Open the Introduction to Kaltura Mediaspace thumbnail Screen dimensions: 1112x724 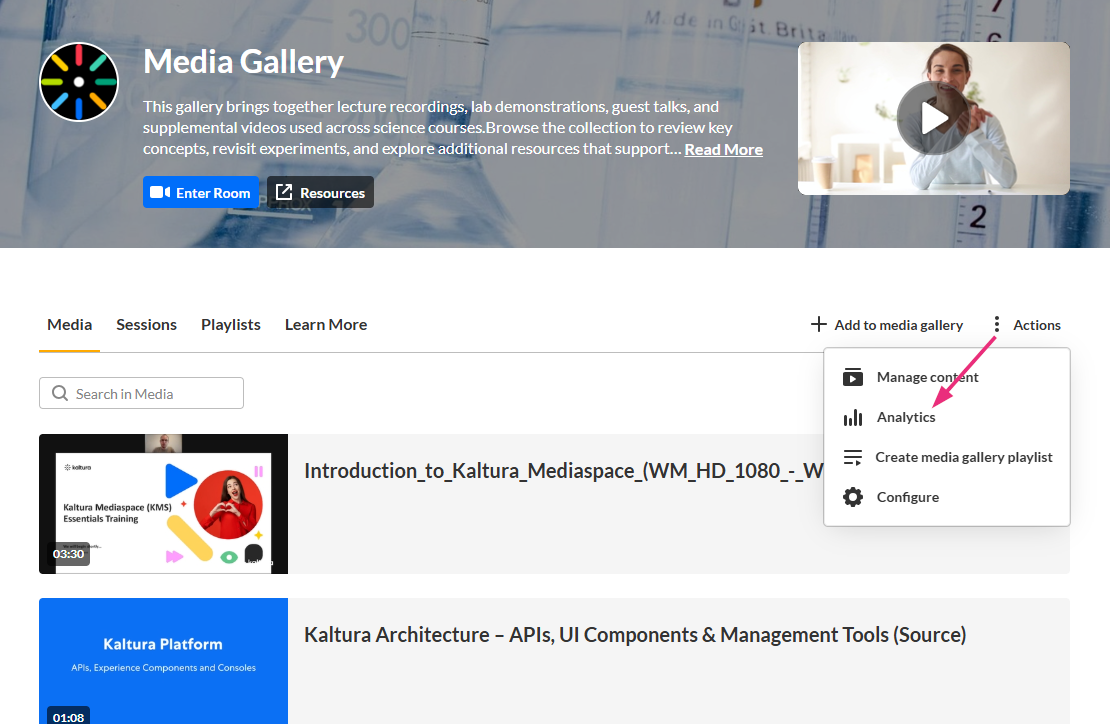163,503
